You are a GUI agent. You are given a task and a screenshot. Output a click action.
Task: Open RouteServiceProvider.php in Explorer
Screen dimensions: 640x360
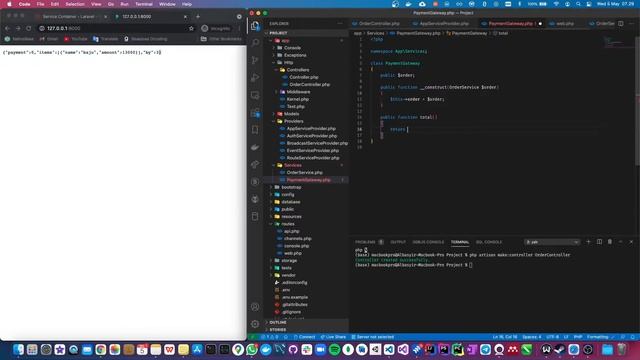coord(313,158)
